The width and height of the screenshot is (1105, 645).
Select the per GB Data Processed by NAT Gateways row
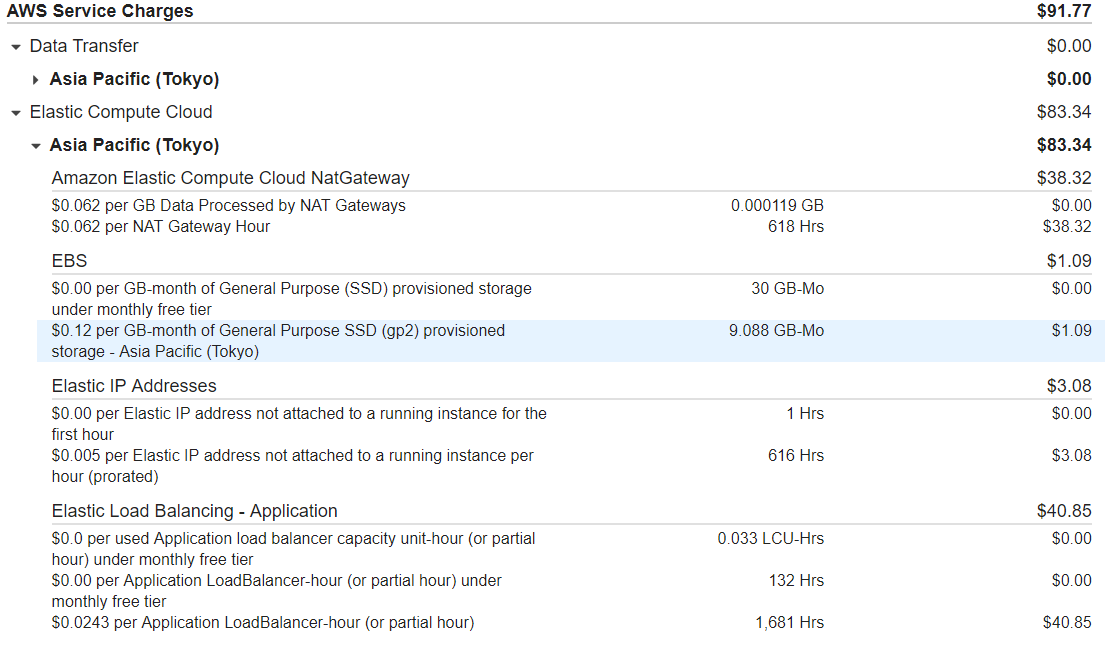[x=572, y=205]
